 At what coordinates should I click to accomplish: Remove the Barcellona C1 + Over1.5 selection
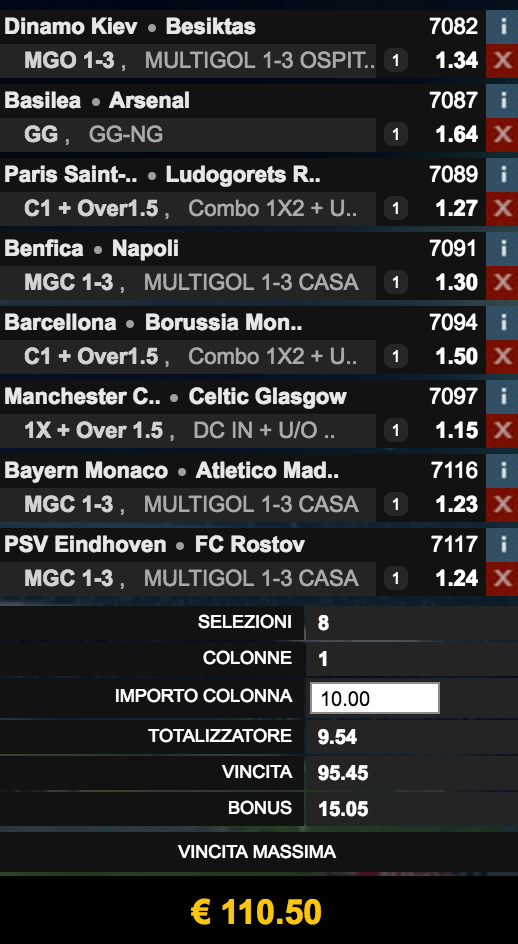coord(502,357)
